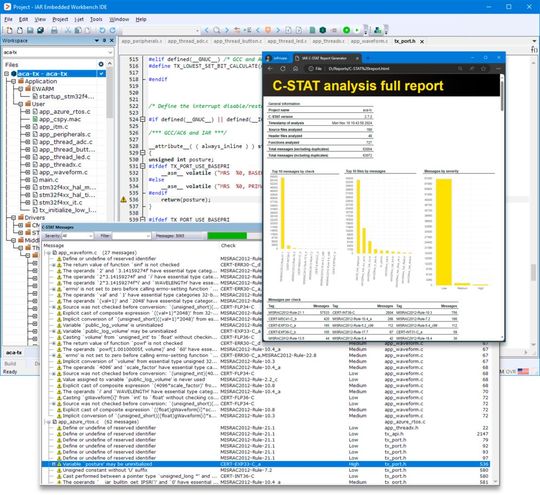Screen dimensions: 540x495
Task: Click the Severity label button
Action: coord(52,236)
